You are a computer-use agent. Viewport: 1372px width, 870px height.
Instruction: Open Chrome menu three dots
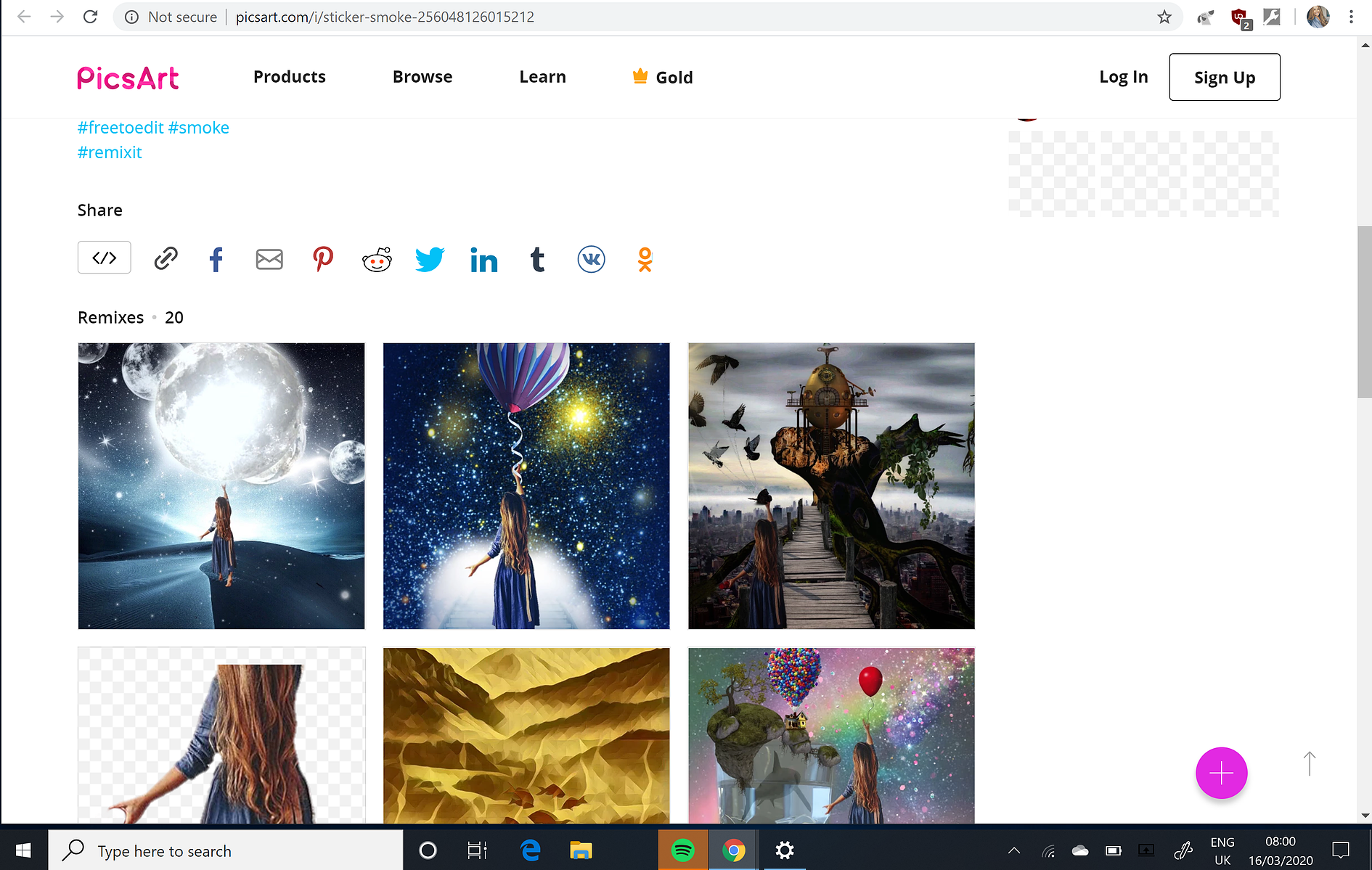click(1351, 17)
